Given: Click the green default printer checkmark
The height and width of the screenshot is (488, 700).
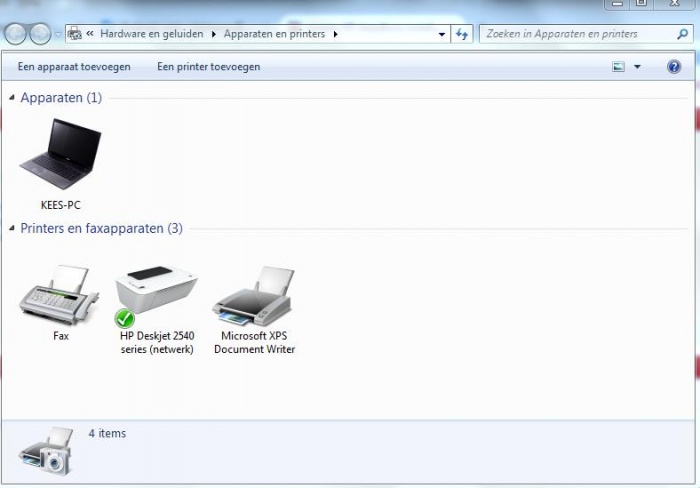Looking at the screenshot, I should (x=125, y=319).
